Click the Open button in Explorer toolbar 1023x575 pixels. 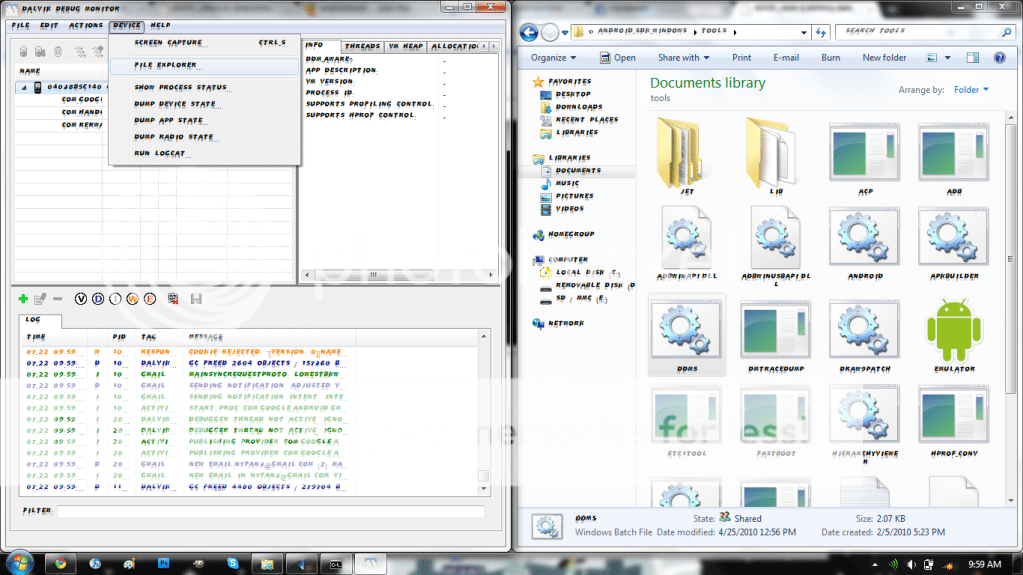pos(617,57)
